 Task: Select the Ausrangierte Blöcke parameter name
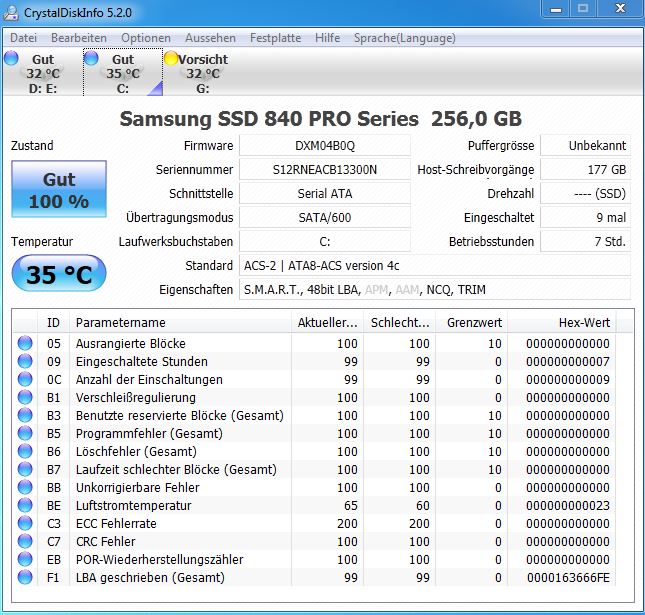click(131, 343)
